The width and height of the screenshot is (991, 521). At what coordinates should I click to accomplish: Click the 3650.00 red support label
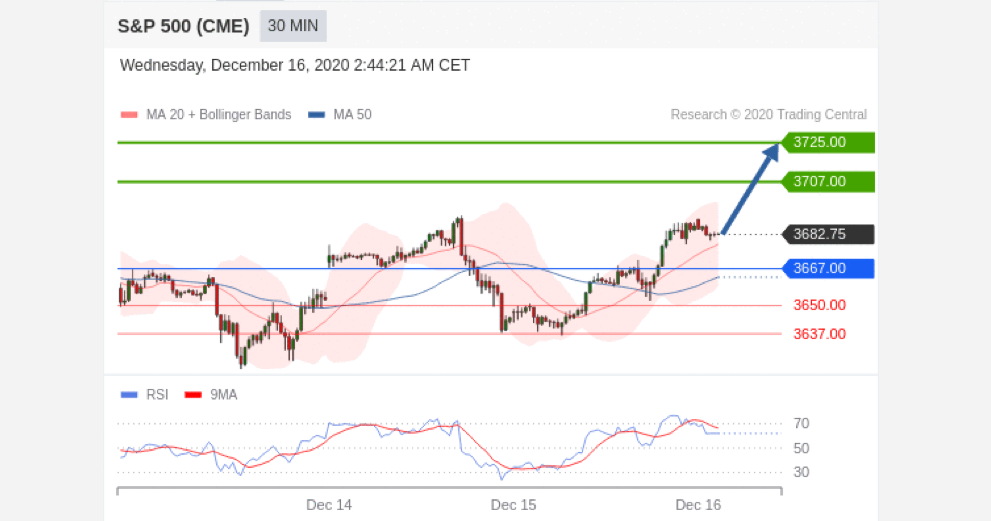[820, 305]
